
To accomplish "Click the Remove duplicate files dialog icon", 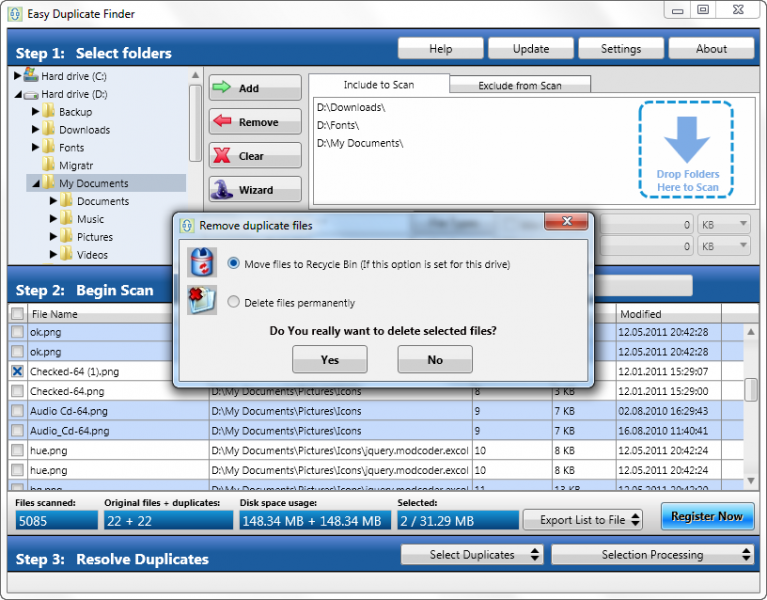I will (x=187, y=225).
